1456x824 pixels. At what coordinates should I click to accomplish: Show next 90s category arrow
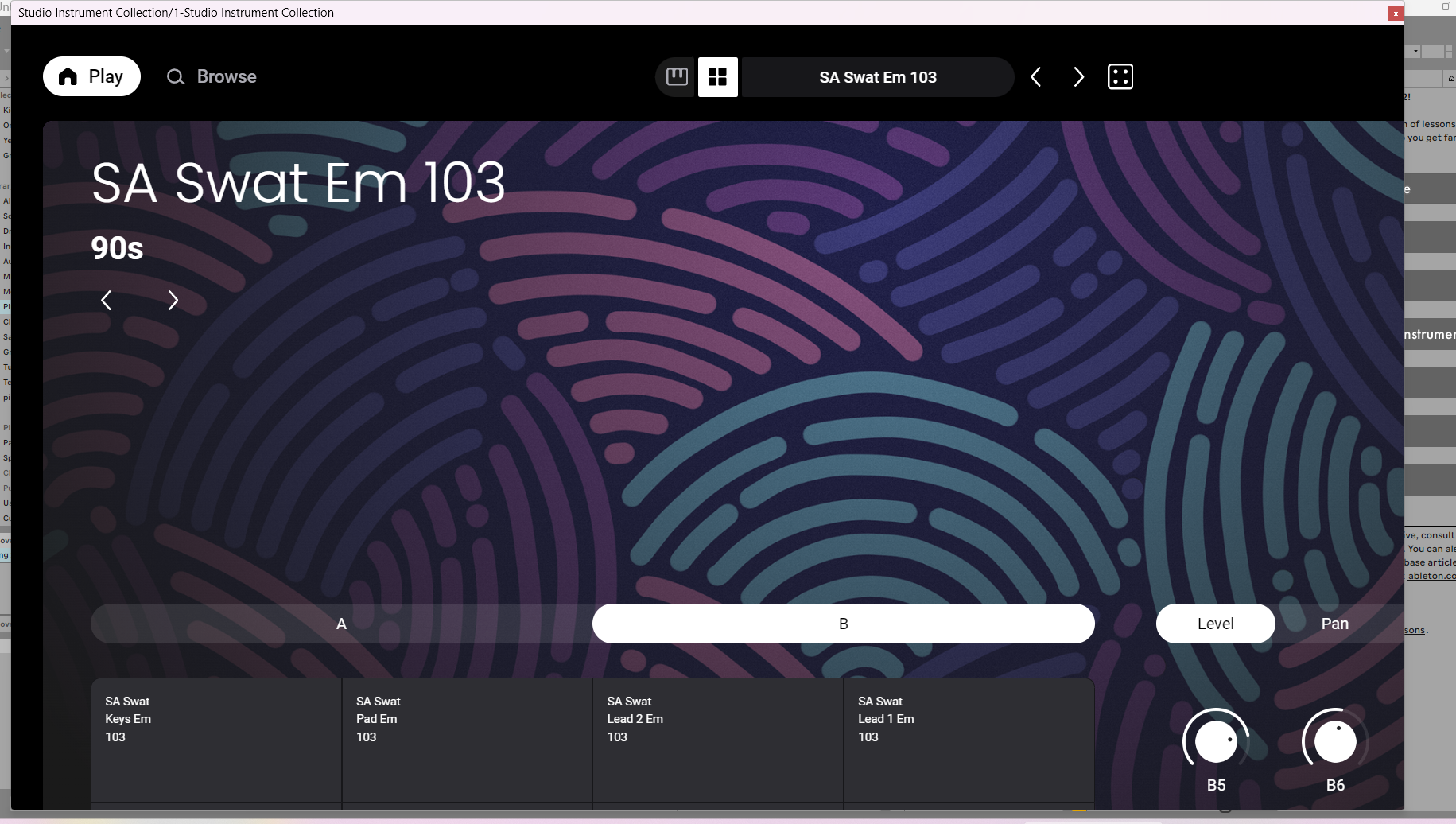click(x=173, y=300)
